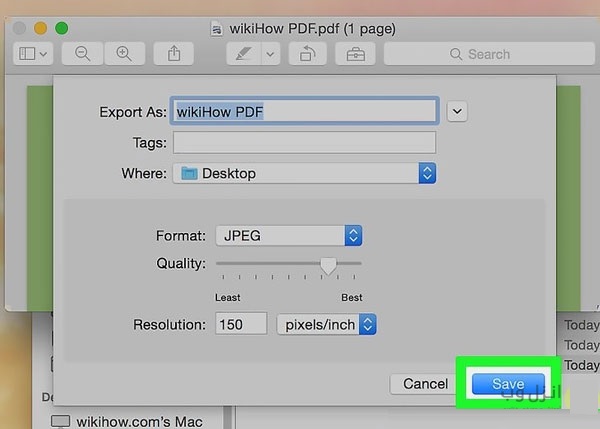Image resolution: width=600 pixels, height=429 pixels.
Task: Click the zoom in magnifier icon
Action: point(124,54)
